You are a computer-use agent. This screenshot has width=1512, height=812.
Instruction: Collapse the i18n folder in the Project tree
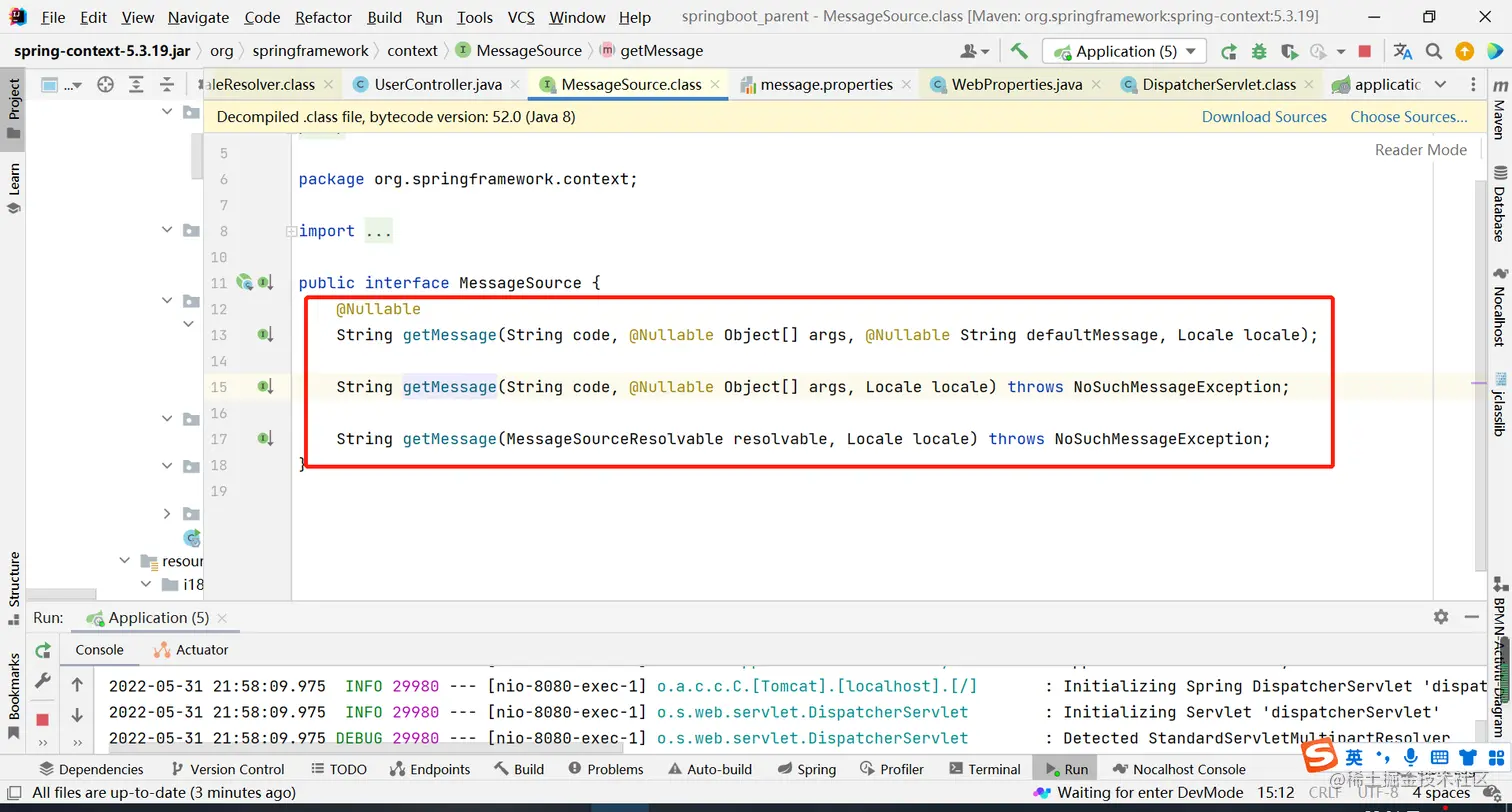[146, 584]
